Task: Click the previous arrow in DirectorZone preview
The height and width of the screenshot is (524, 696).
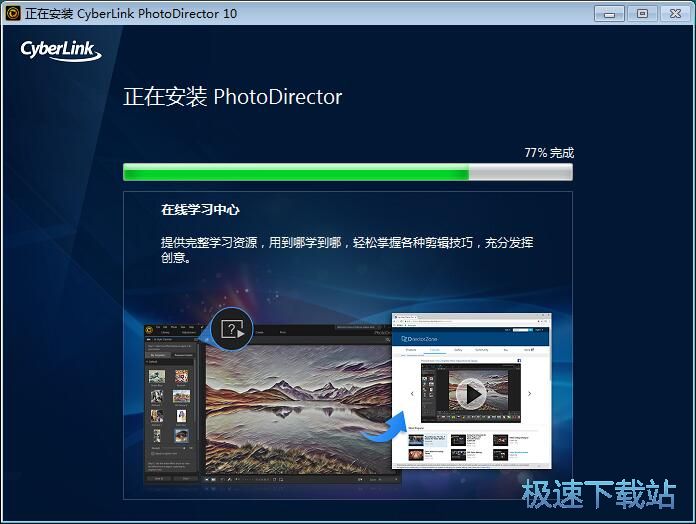Action: click(x=412, y=394)
